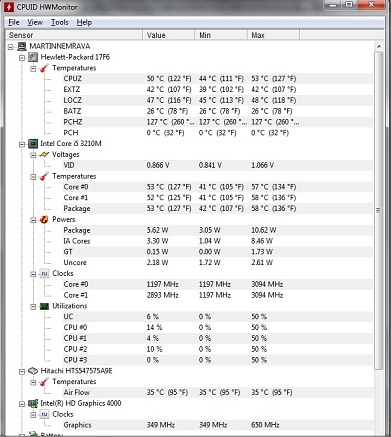This screenshot has width=391, height=437.
Task: Click the scrollbar up arrow
Action: click(379, 46)
